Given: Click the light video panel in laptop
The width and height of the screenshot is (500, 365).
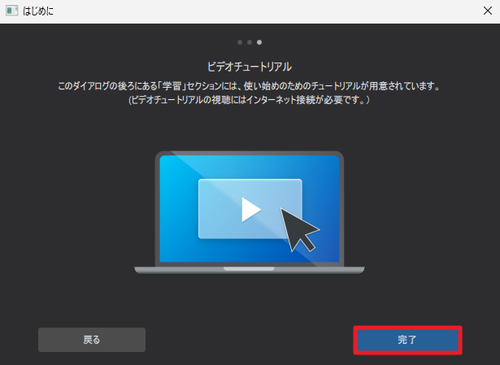Looking at the screenshot, I should point(250,209).
